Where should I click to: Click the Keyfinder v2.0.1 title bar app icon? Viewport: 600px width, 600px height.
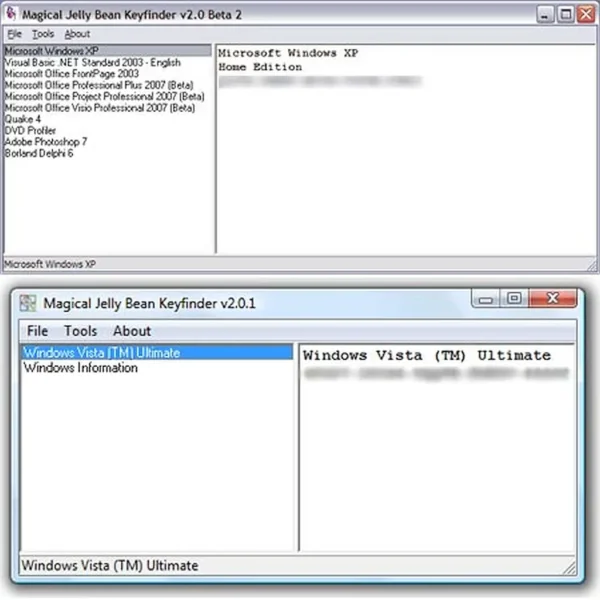(28, 303)
